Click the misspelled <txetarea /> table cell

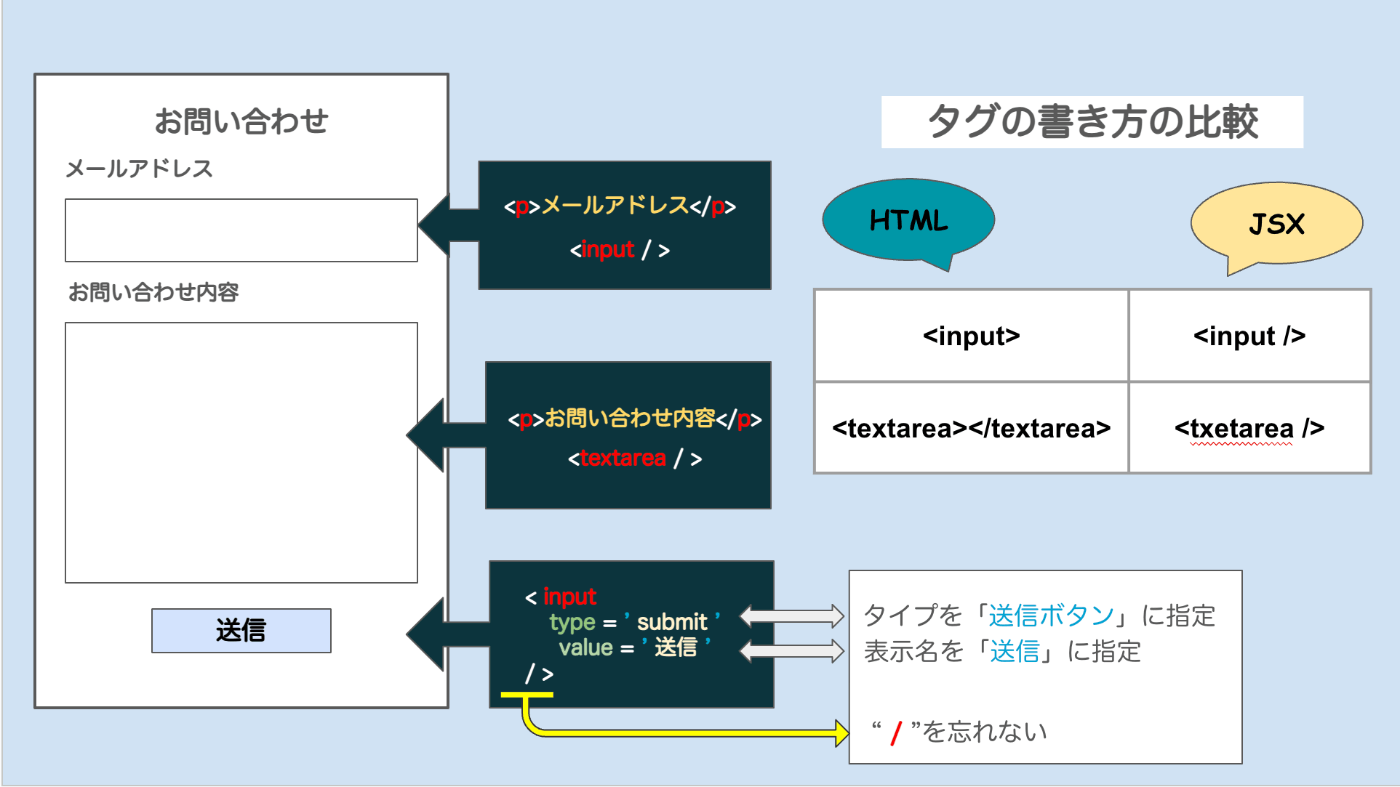(x=1249, y=428)
